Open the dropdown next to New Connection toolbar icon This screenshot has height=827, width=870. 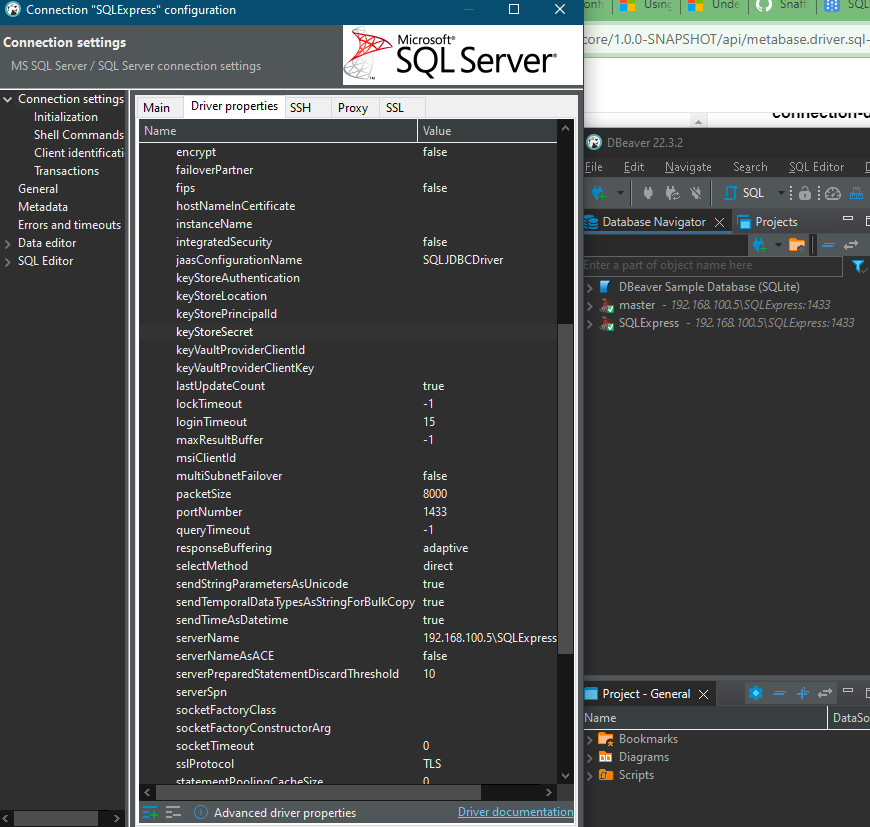(620, 193)
